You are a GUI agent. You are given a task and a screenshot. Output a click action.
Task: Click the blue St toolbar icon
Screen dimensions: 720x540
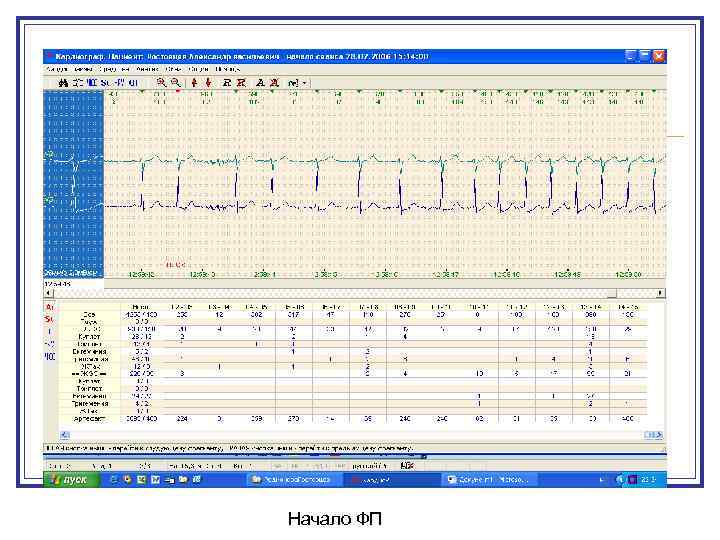point(106,83)
